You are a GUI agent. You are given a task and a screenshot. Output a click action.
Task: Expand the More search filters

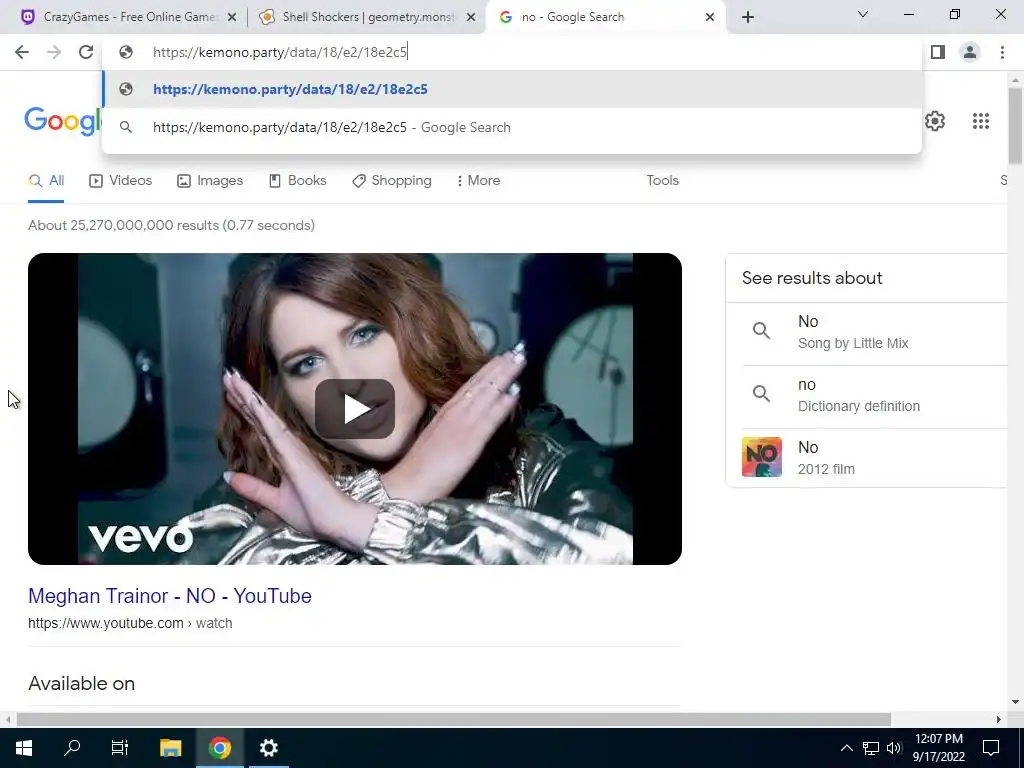coord(478,181)
